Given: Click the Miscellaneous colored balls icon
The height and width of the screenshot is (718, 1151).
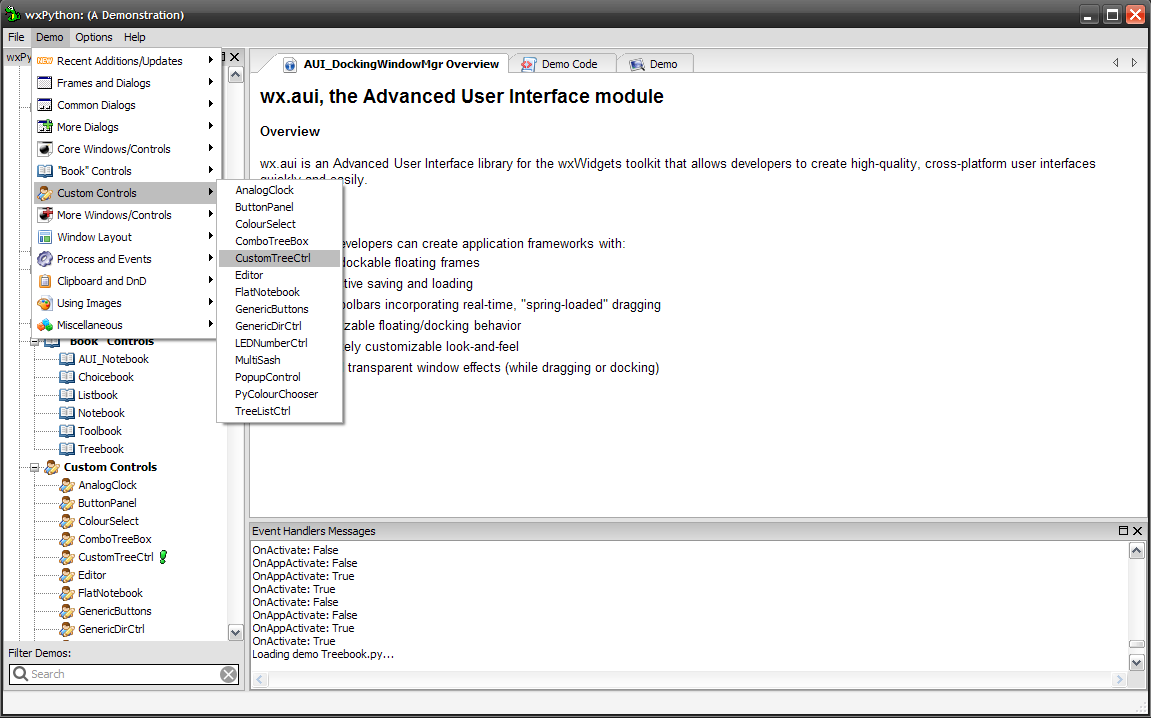Looking at the screenshot, I should pos(44,325).
